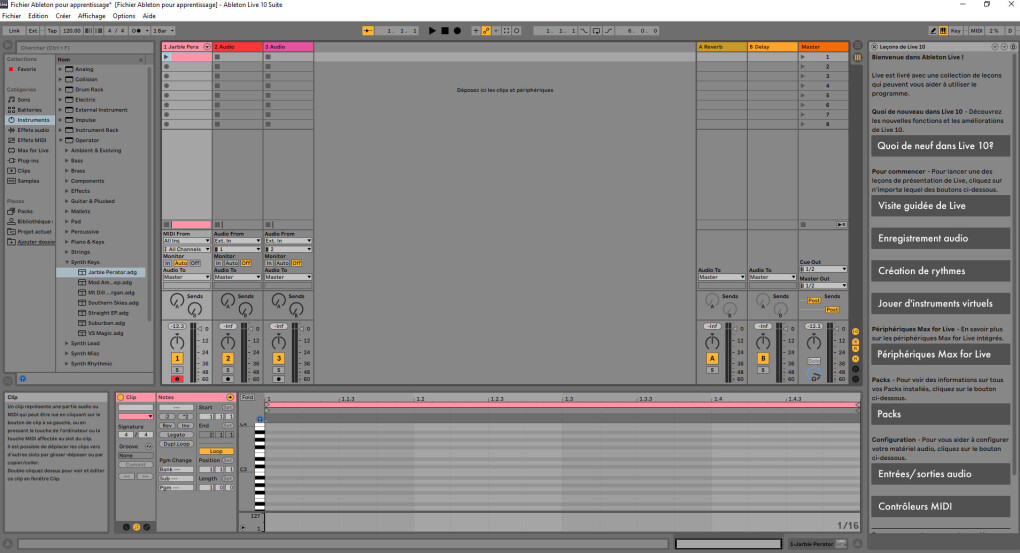This screenshot has height=553, width=1020.
Task: Select Favoris collection
Action: click(27, 69)
